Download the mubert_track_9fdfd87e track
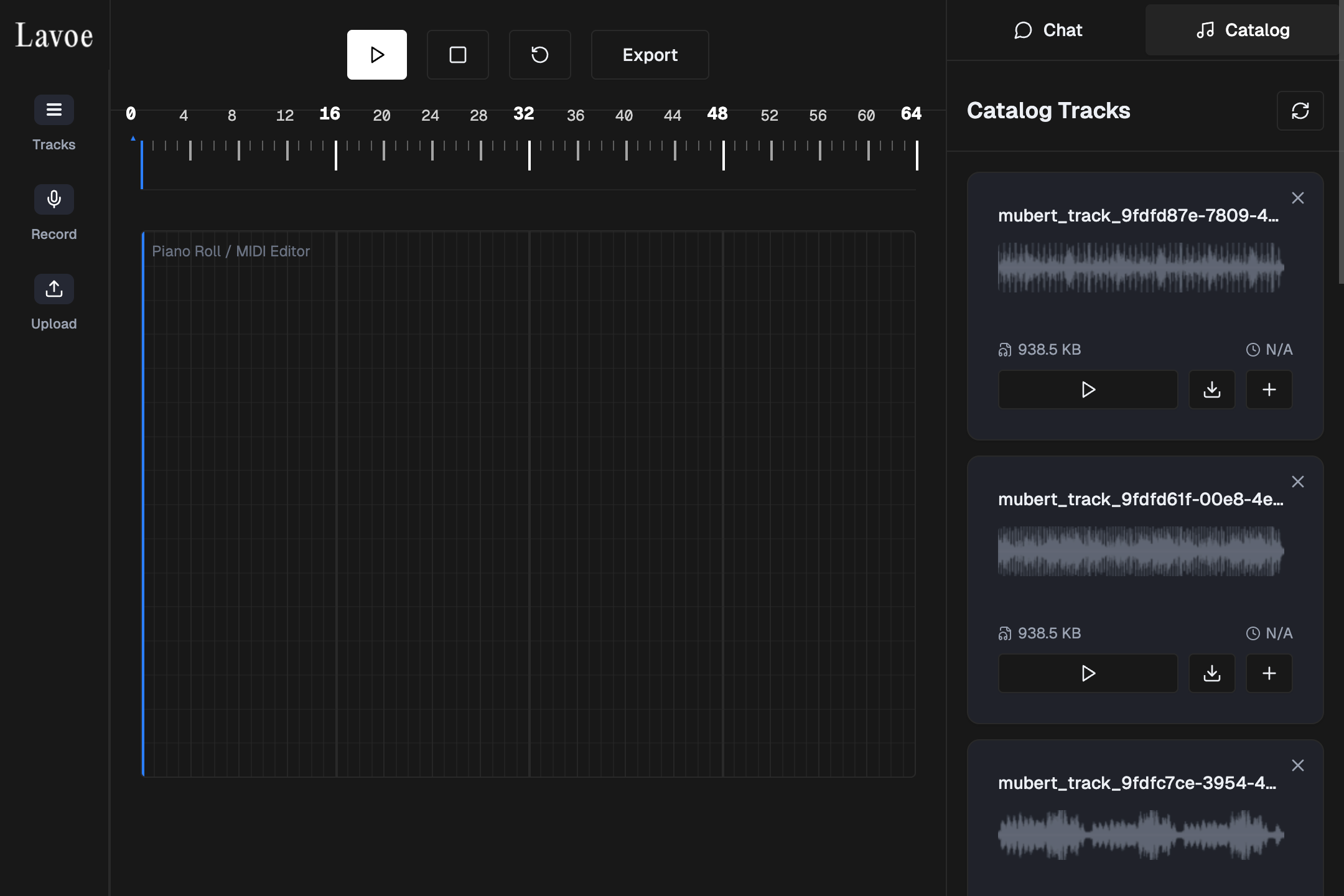Viewport: 1344px width, 896px height. coord(1211,390)
